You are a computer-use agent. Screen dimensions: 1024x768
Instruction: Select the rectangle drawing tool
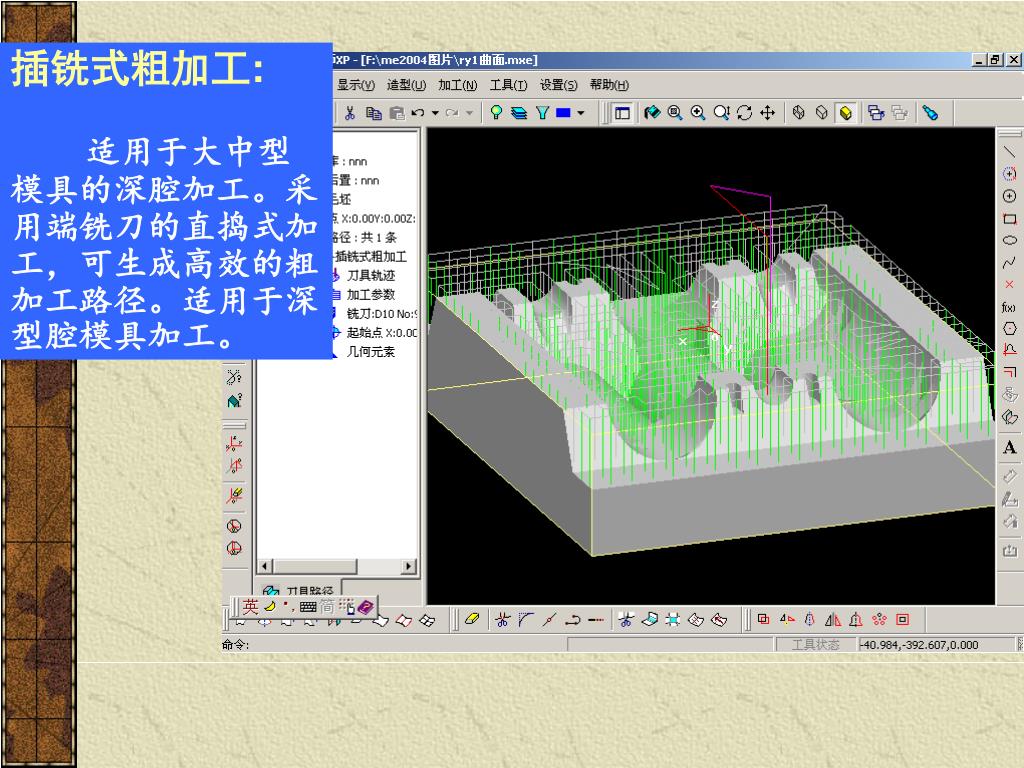pos(1010,218)
